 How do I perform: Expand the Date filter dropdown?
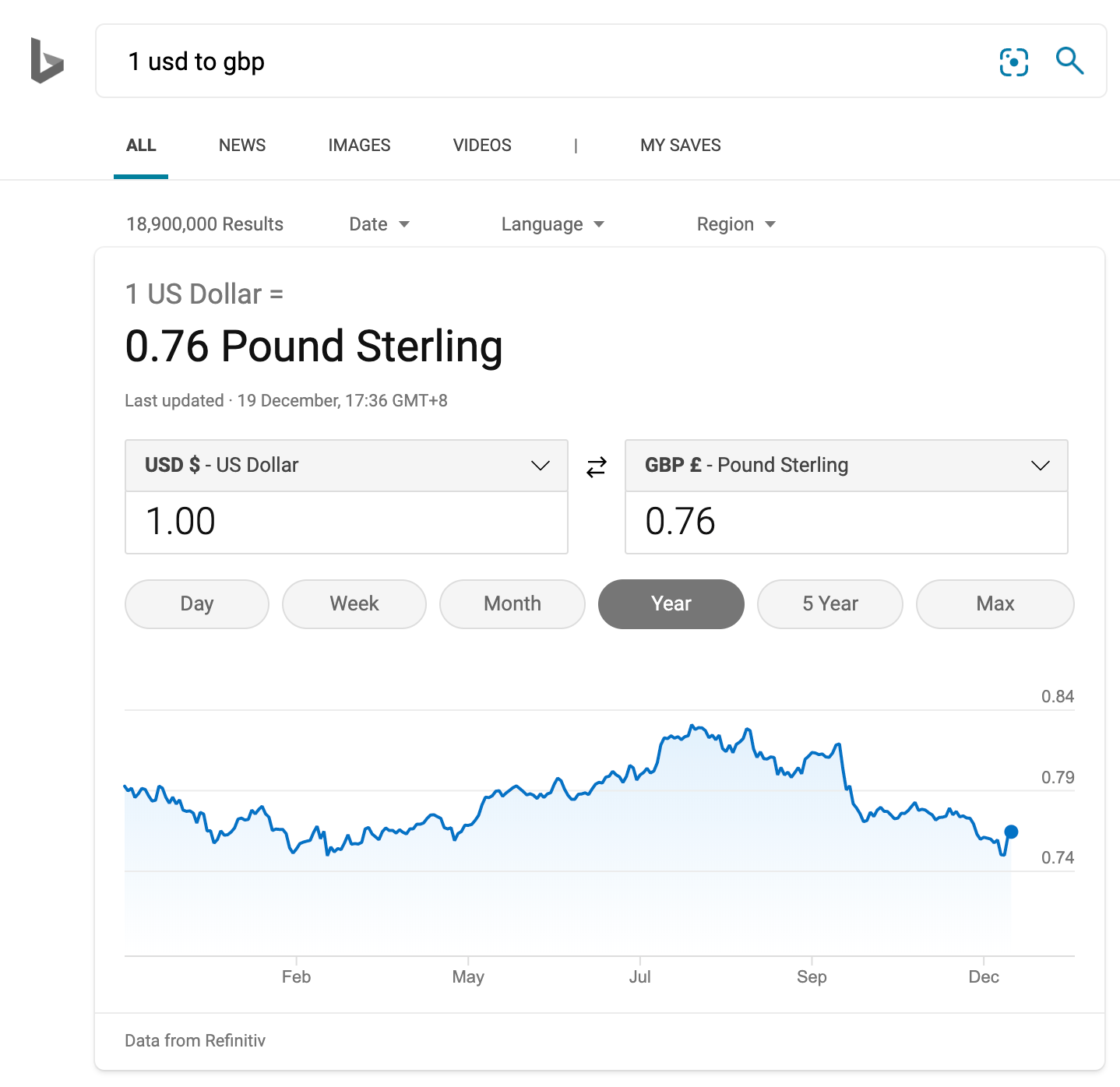point(379,224)
